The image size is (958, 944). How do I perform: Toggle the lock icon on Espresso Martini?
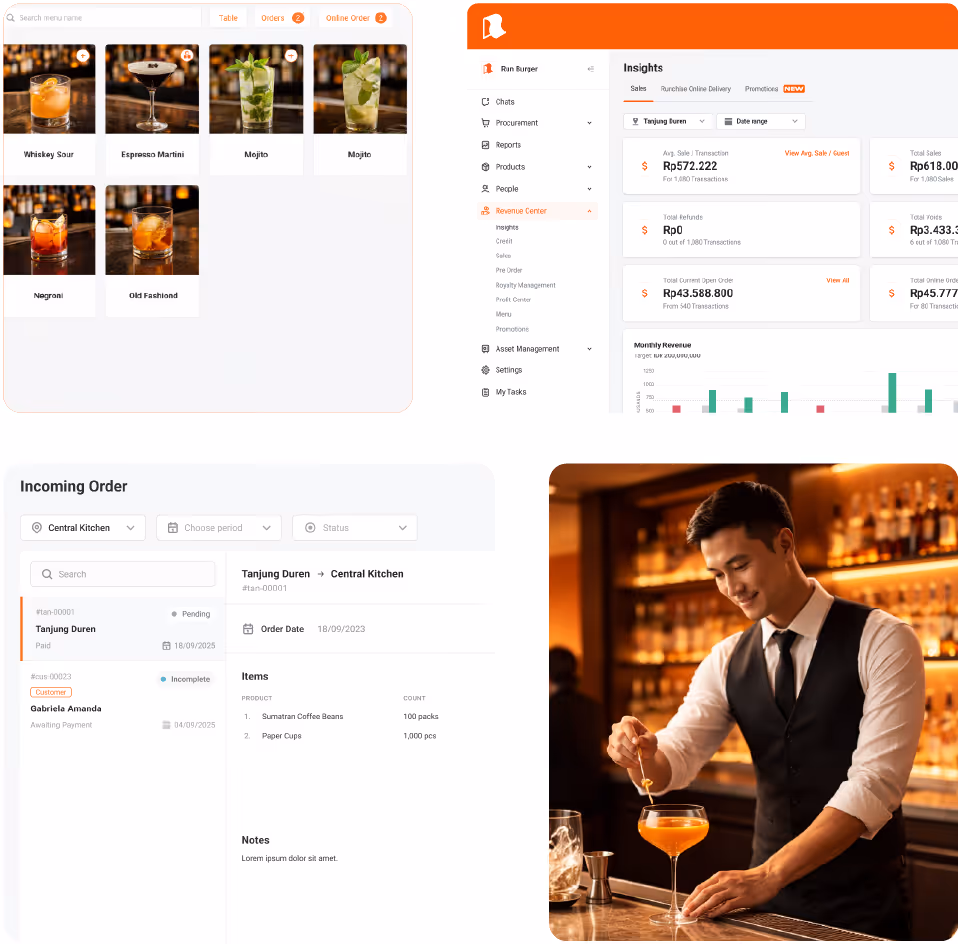(186, 56)
